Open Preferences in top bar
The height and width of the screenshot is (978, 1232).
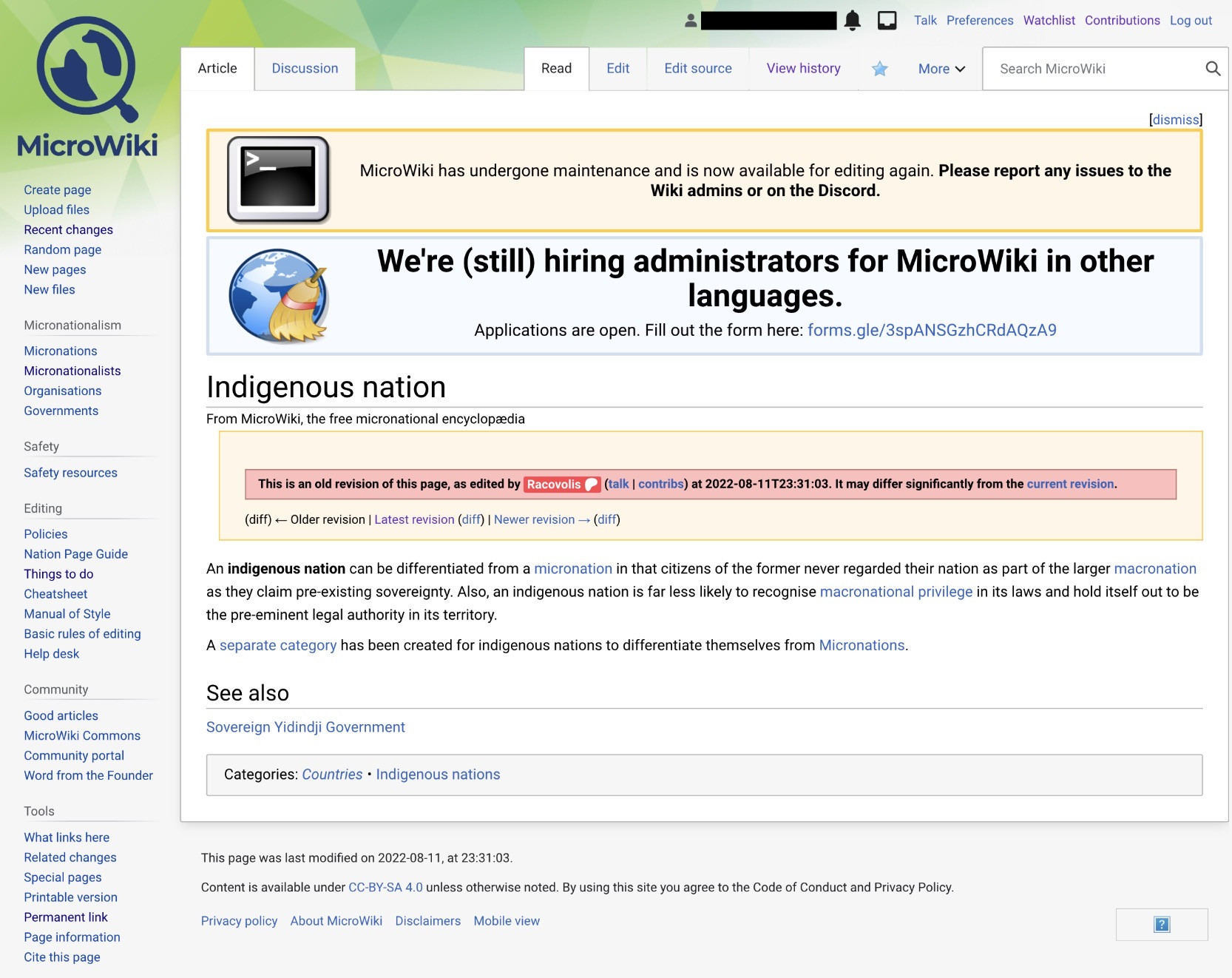[980, 21]
